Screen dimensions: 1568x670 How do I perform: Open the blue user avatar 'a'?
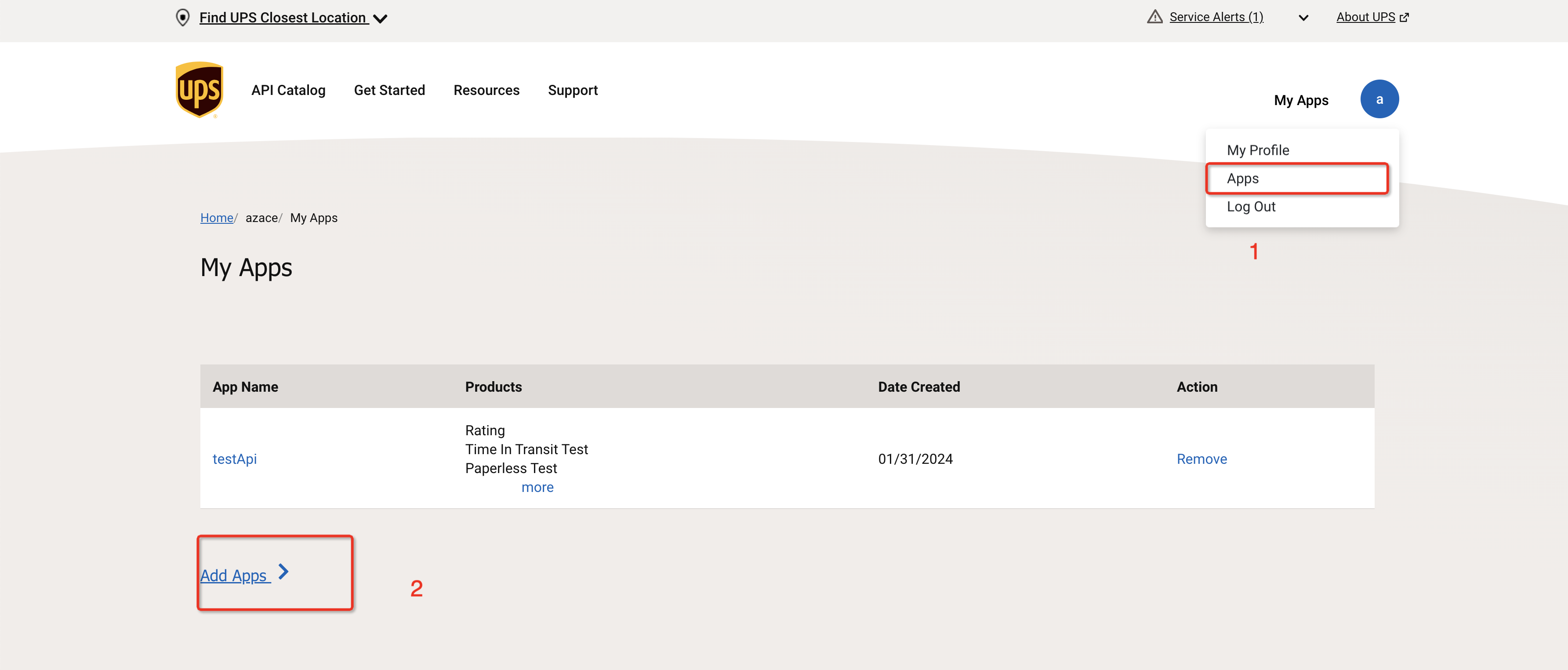coord(1379,99)
